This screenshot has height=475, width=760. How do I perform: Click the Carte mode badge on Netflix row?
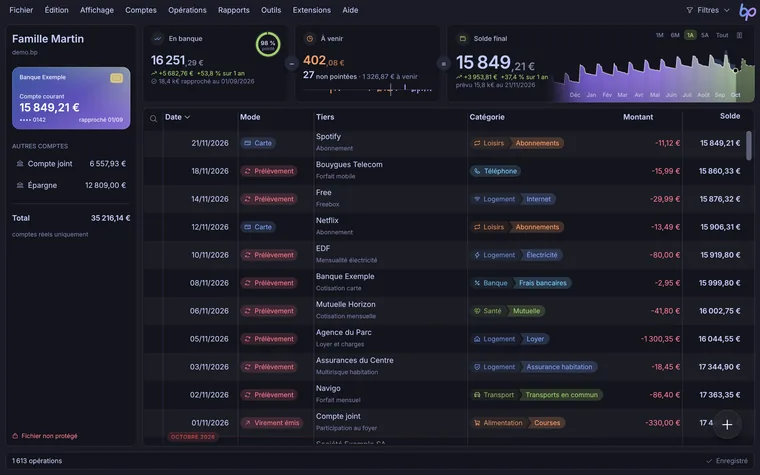pyautogui.click(x=258, y=227)
